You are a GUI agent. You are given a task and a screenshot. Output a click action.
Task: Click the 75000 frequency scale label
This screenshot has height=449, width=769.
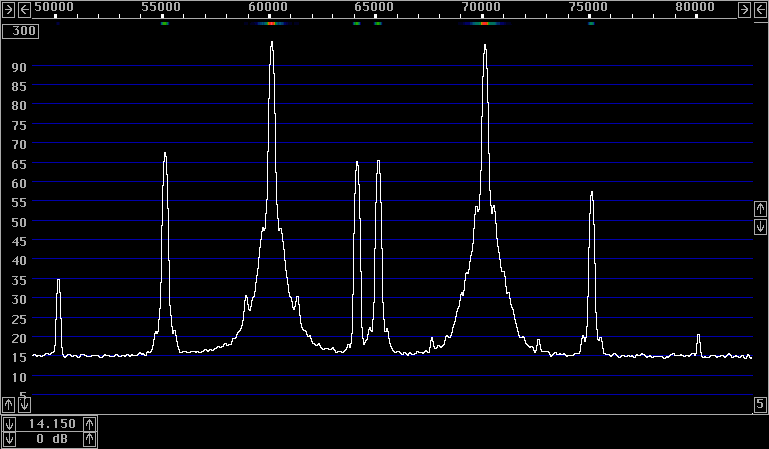(588, 7)
